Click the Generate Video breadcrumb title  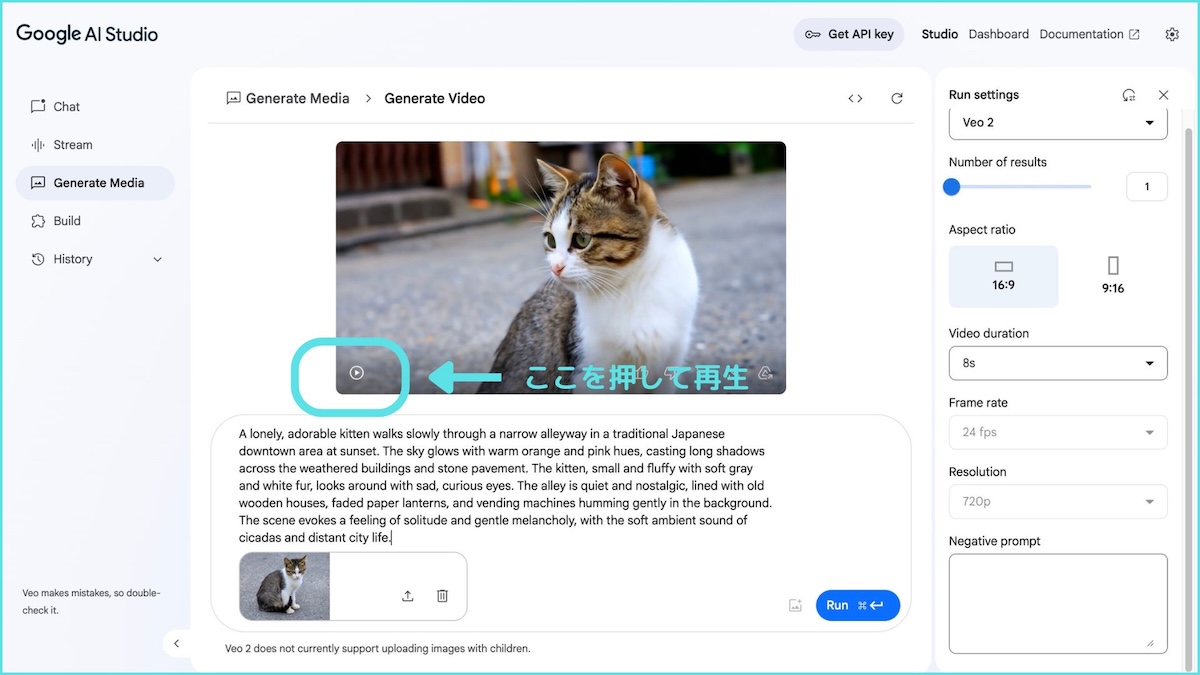(x=435, y=98)
